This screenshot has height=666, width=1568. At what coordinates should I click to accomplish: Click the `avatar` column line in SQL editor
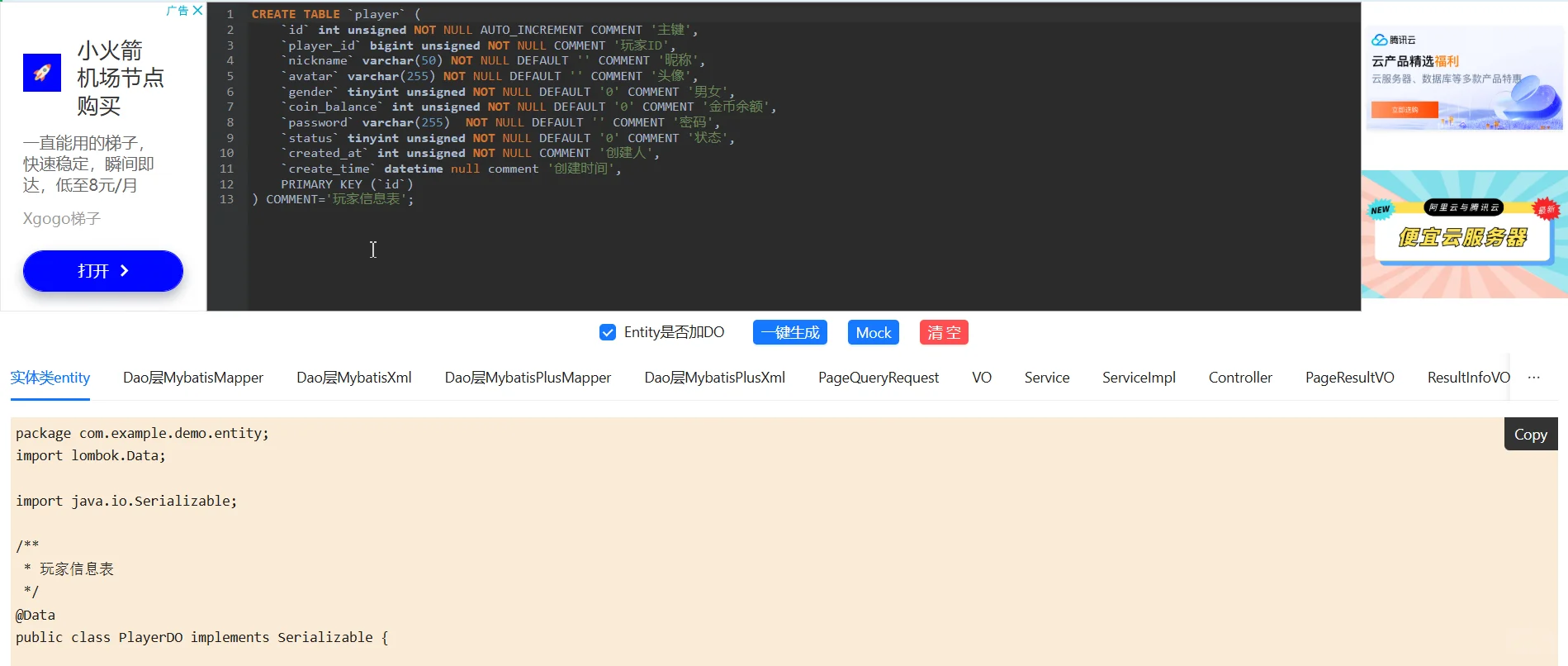click(x=490, y=76)
